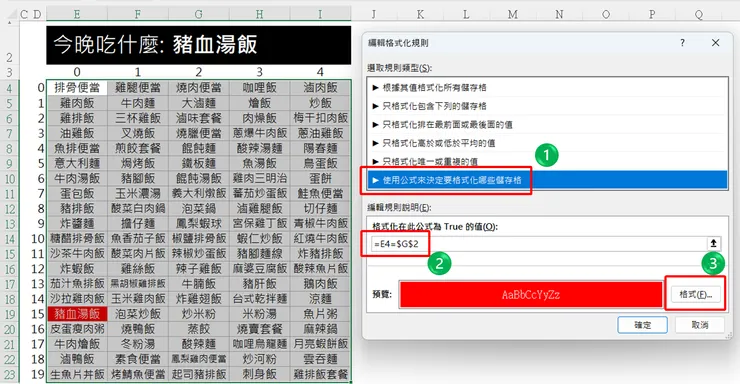
Task: Click the cell 滷肉飯
Action: [x=320, y=87]
